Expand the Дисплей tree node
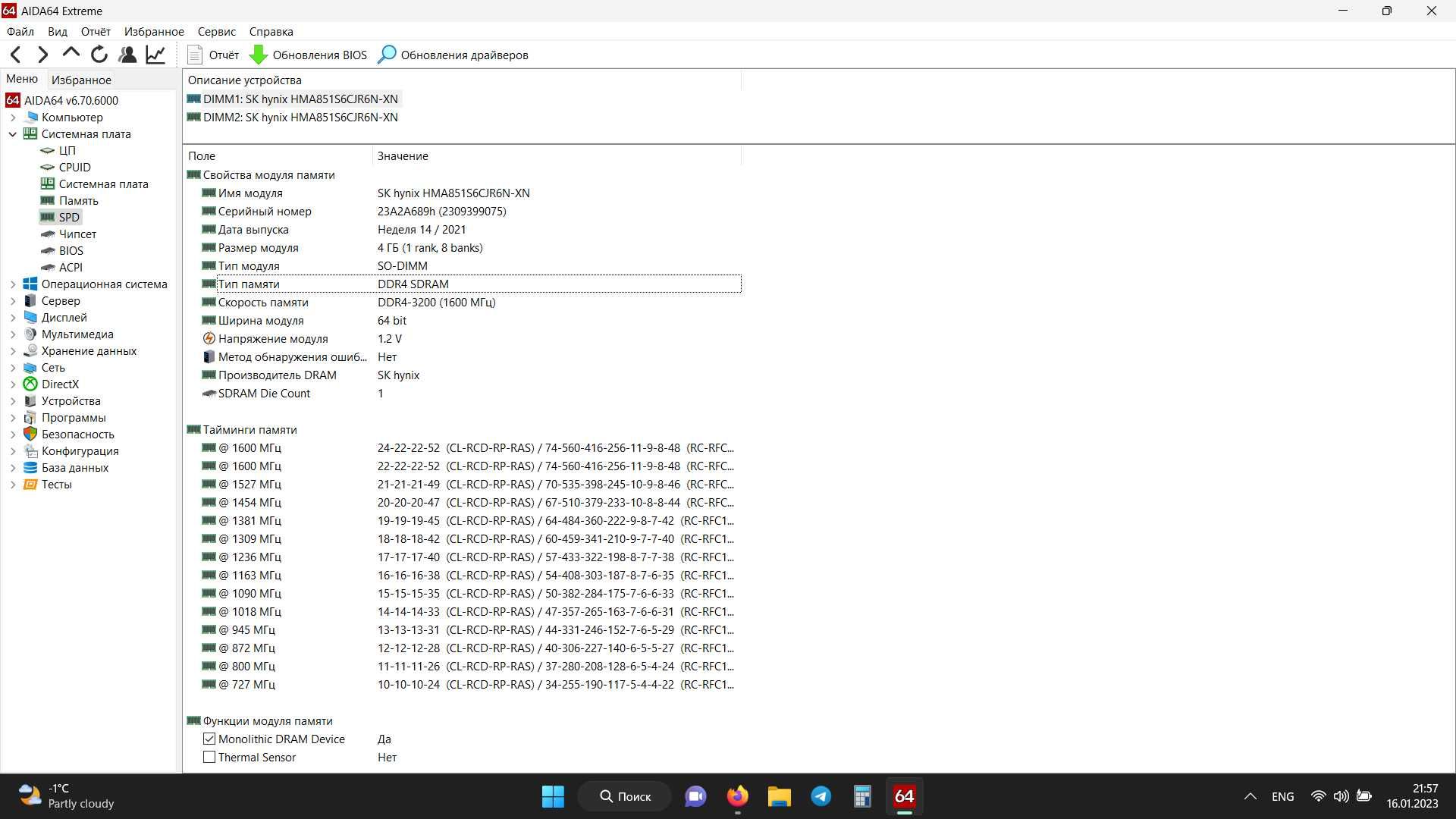This screenshot has height=819, width=1456. click(13, 318)
